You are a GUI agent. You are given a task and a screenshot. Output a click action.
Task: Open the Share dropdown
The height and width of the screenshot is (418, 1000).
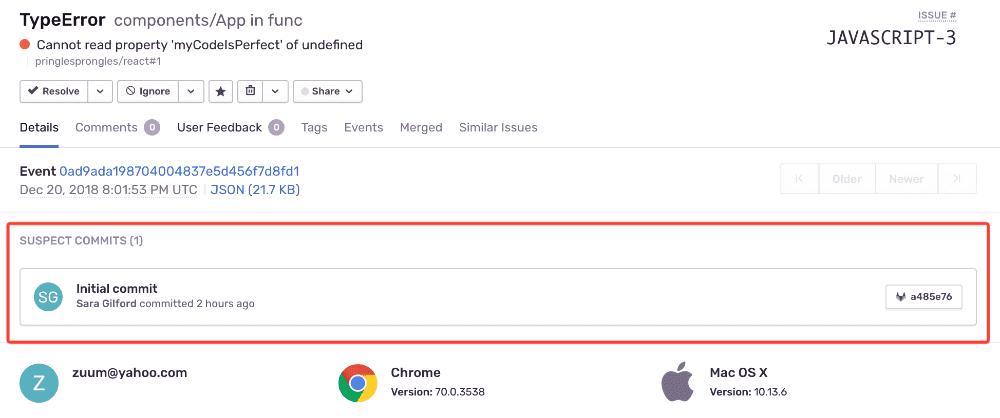click(328, 91)
